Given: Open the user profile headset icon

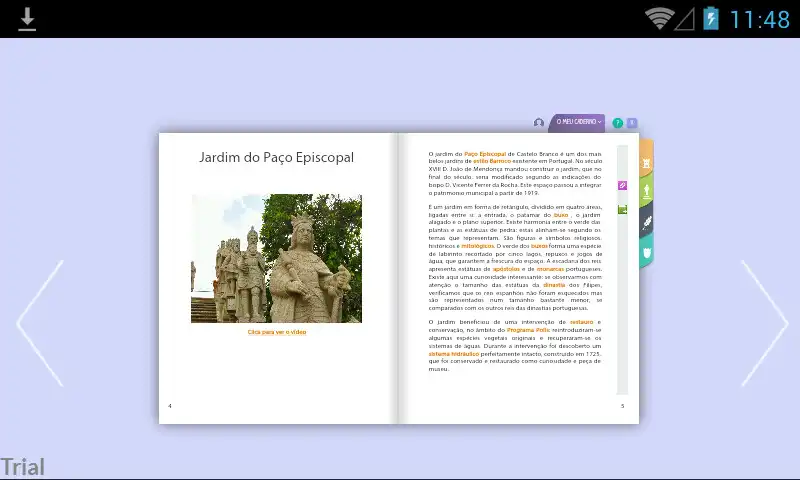Looking at the screenshot, I should [x=538, y=122].
